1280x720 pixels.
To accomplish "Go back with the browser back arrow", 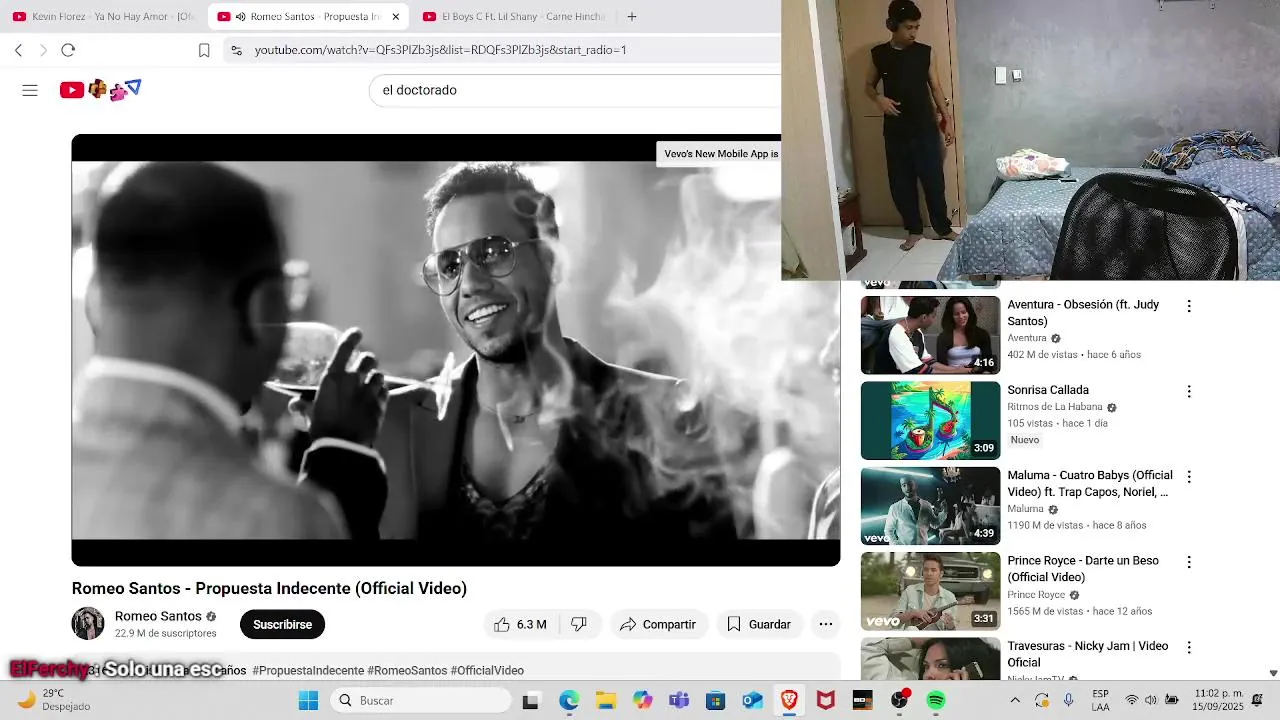I will click(18, 50).
